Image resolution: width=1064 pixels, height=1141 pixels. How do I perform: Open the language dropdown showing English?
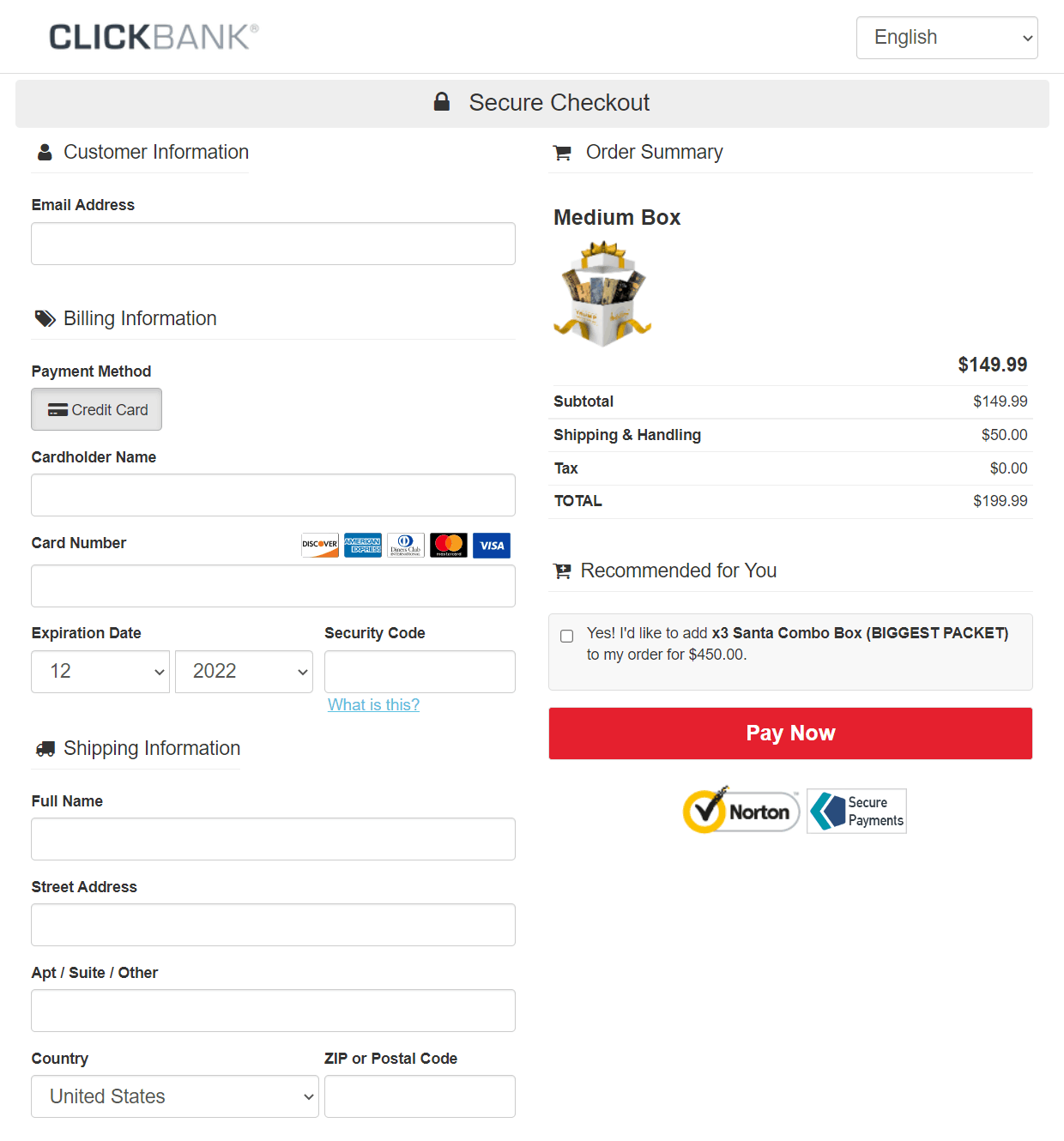[946, 38]
